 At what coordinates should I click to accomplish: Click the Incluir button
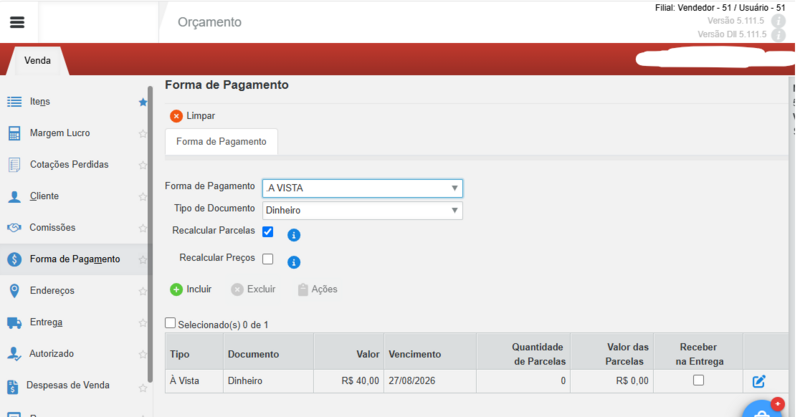tap(191, 289)
